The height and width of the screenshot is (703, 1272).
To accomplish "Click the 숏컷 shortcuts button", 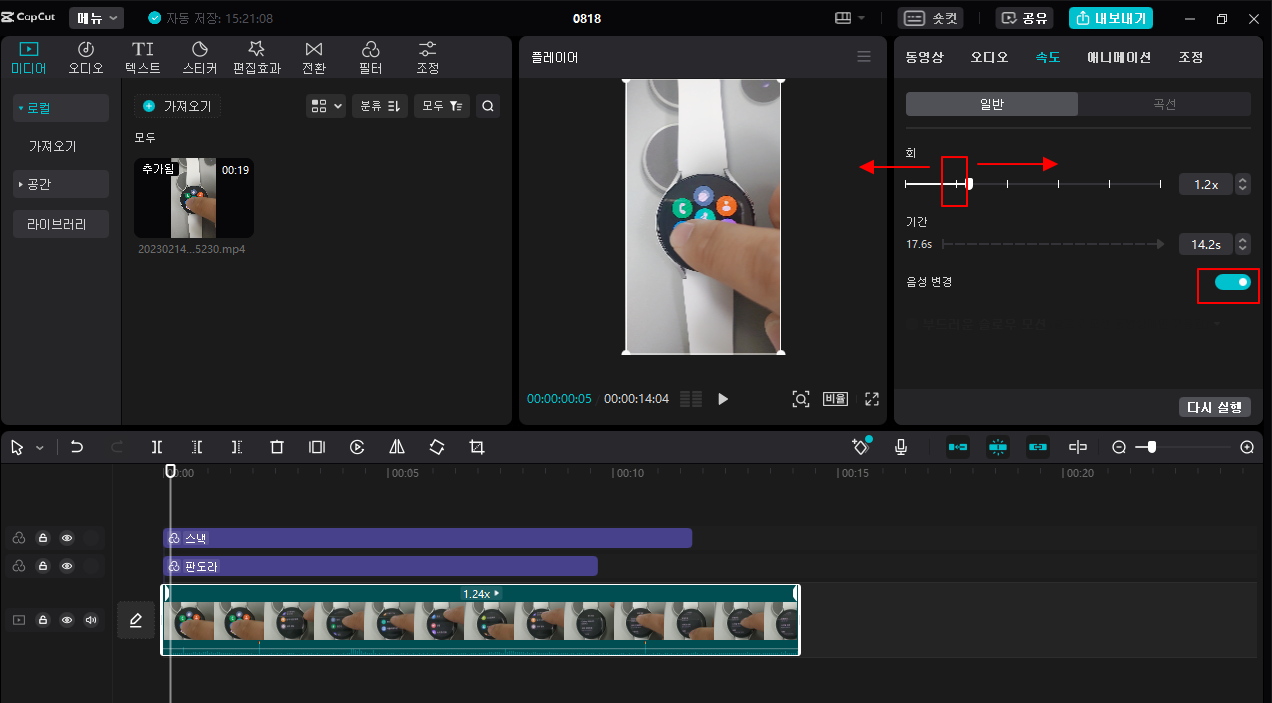I will [x=930, y=18].
